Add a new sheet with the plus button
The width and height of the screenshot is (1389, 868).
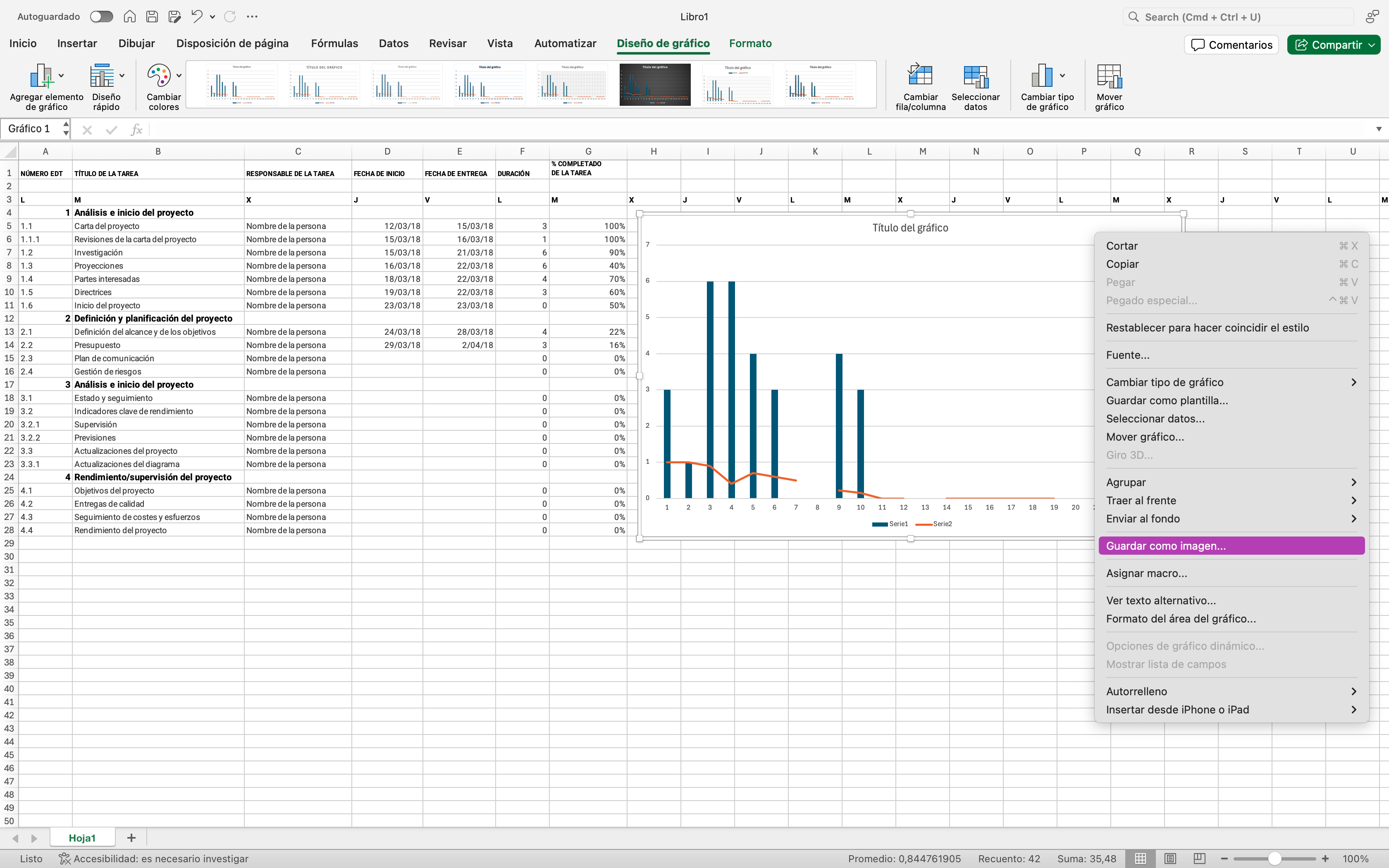pyautogui.click(x=131, y=837)
